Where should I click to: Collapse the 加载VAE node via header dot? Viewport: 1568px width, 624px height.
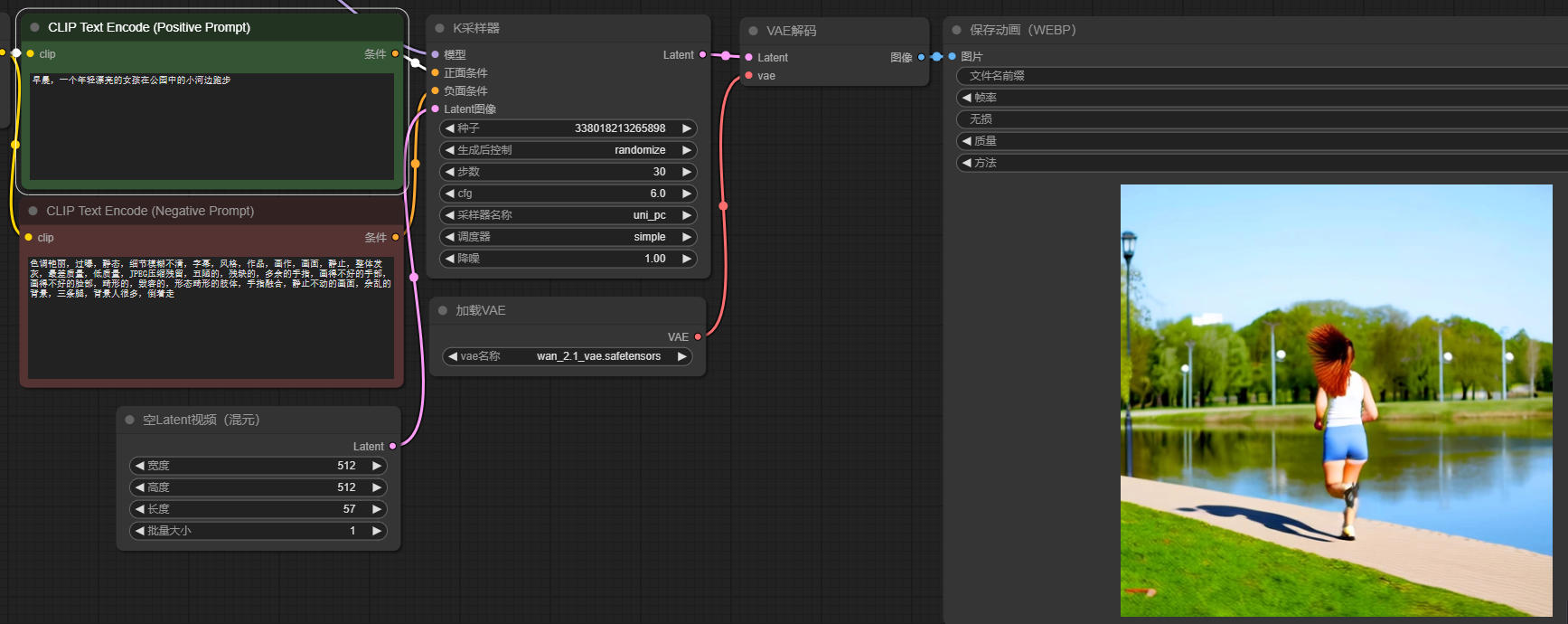(443, 310)
